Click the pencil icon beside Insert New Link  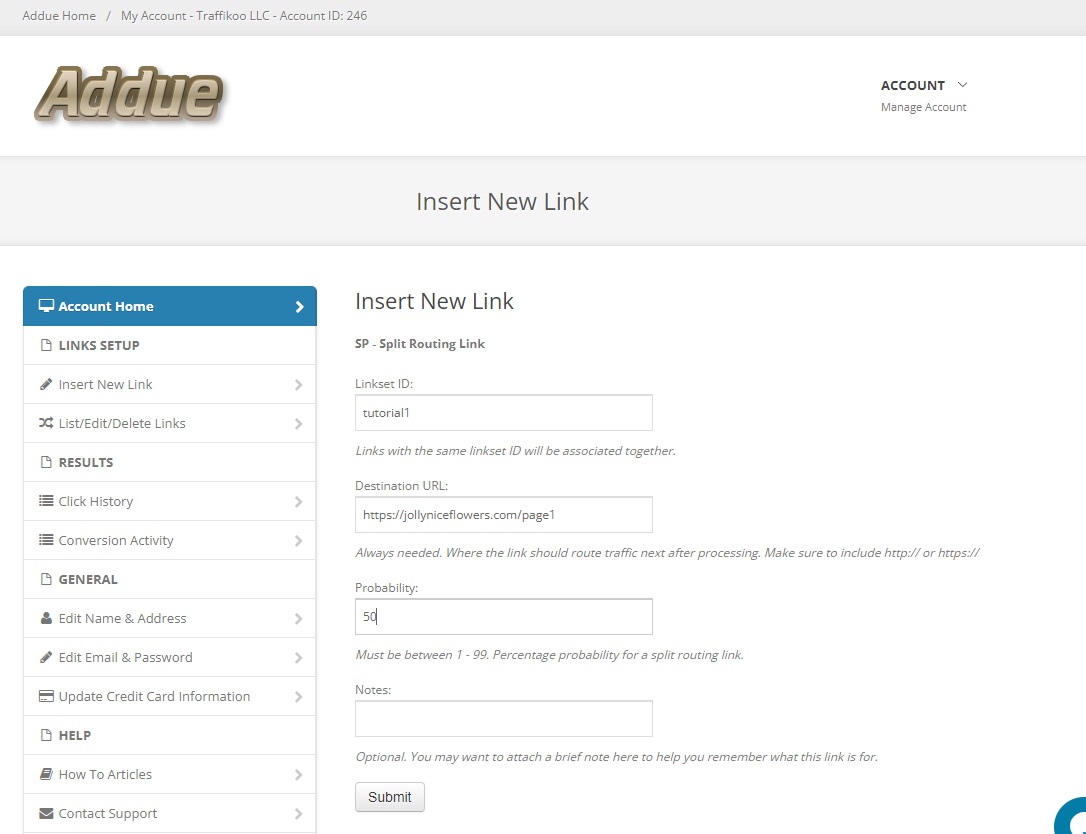(46, 384)
